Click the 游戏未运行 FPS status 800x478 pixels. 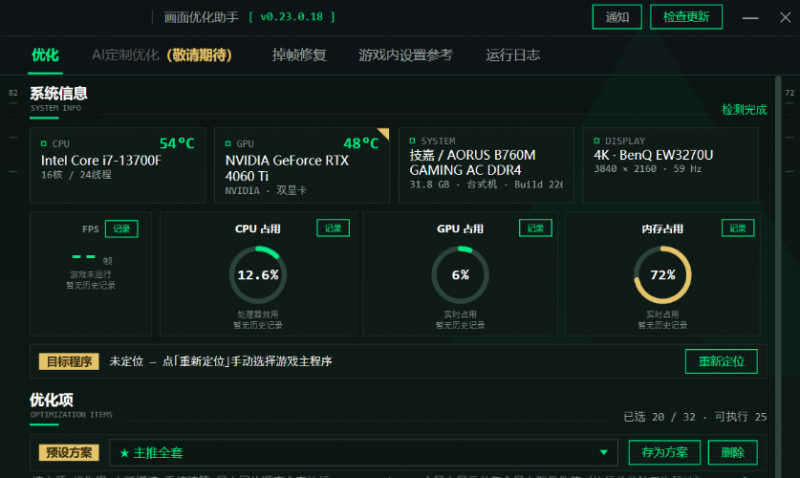(x=90, y=274)
